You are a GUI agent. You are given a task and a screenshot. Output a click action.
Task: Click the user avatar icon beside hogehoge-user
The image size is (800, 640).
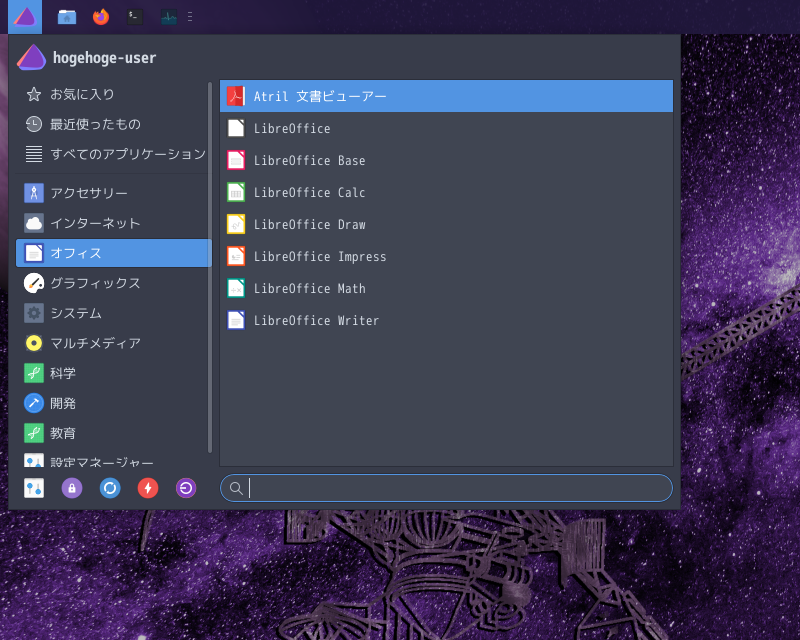click(x=32, y=57)
